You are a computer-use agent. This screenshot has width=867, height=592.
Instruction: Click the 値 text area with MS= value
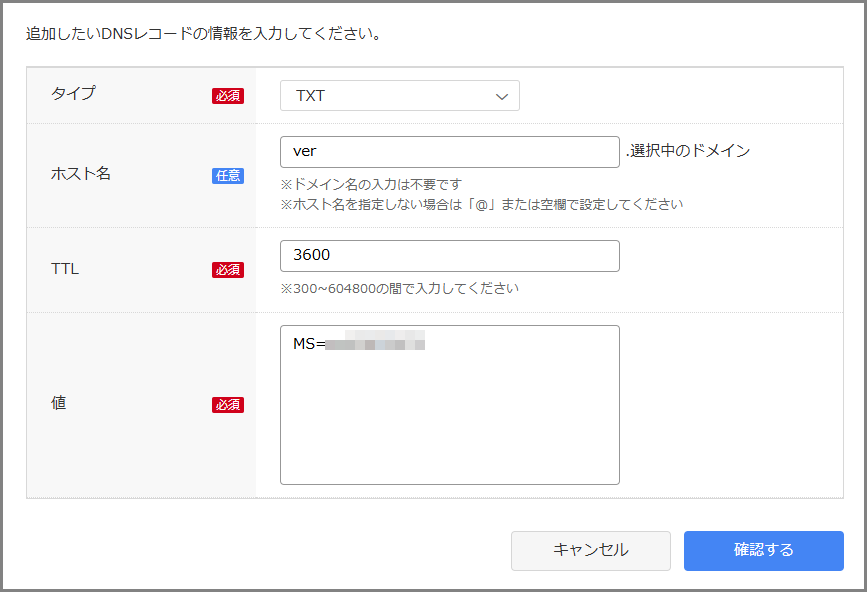449,405
